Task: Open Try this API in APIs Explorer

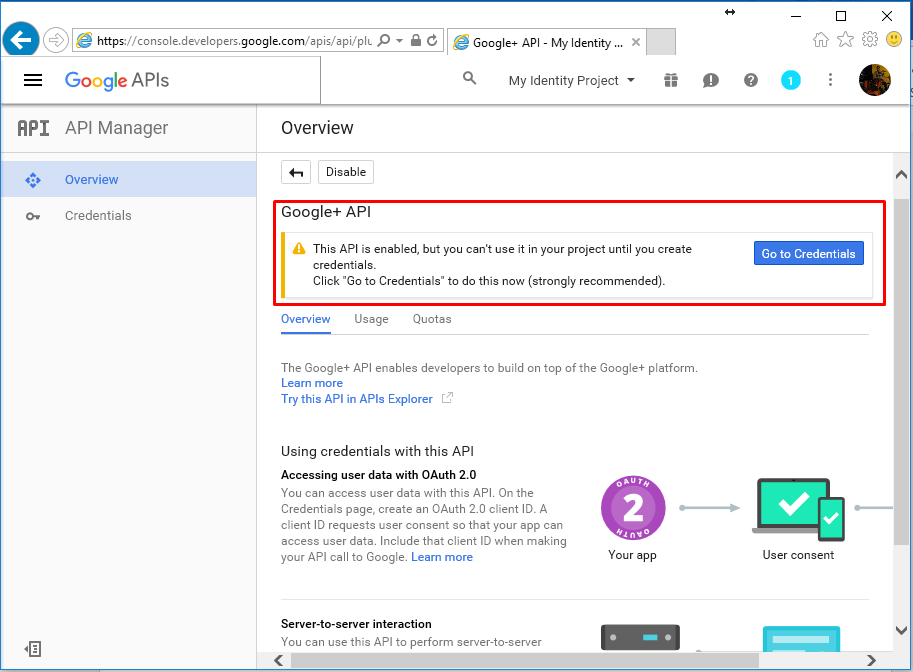Action: [357, 399]
